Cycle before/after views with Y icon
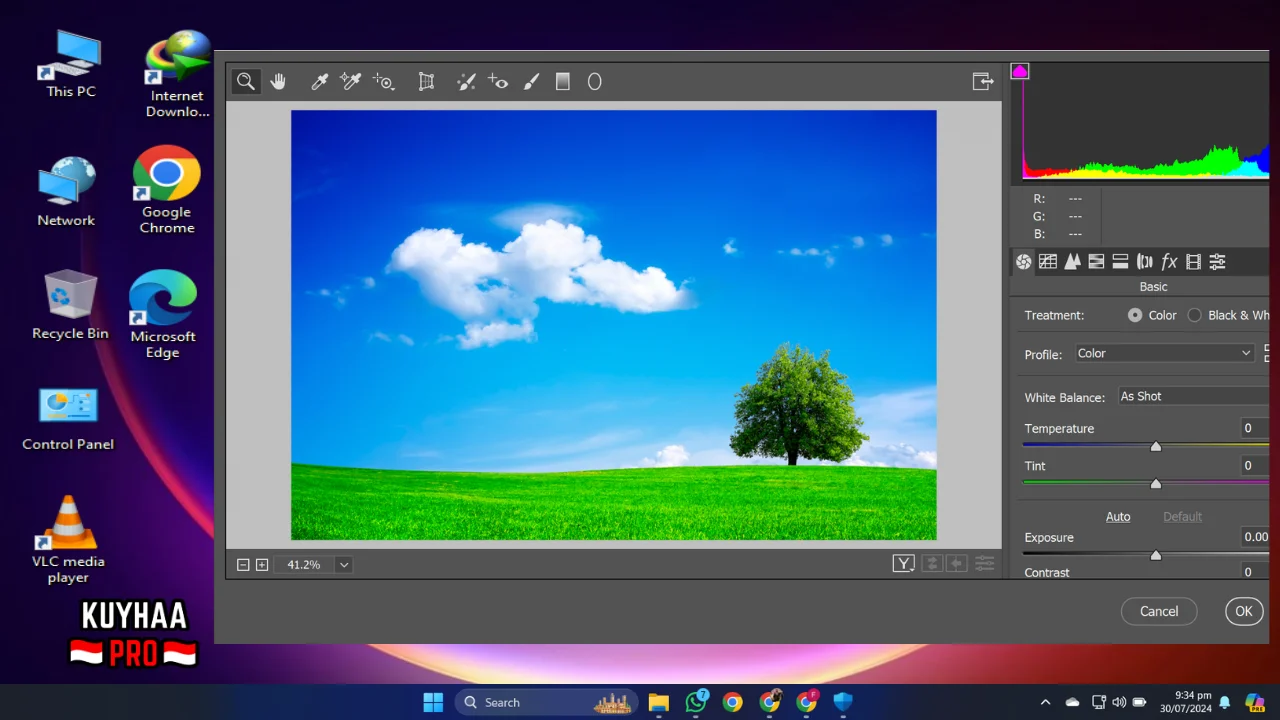The width and height of the screenshot is (1280, 720). (904, 564)
